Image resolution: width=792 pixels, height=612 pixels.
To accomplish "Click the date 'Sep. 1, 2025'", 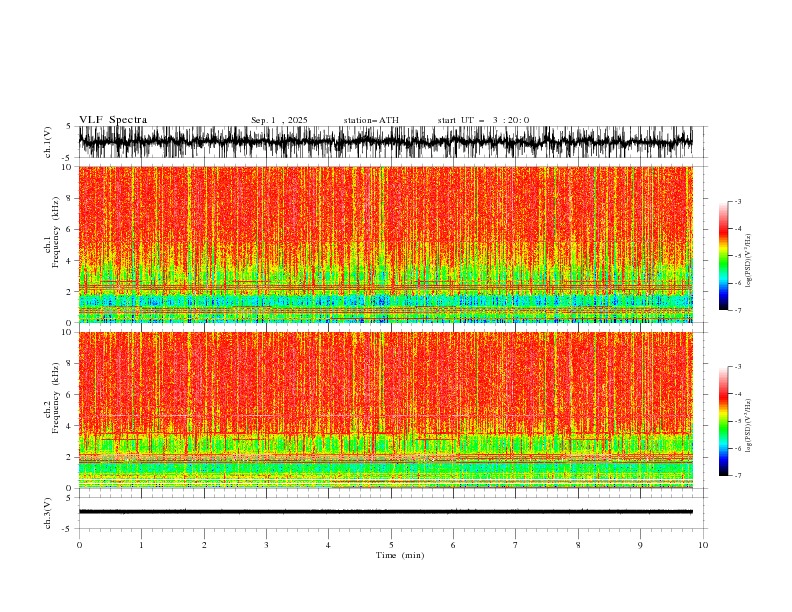I will point(279,120).
